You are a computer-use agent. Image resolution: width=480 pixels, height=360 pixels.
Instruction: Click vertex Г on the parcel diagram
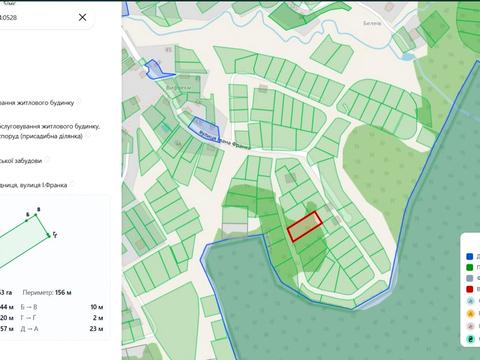point(50,235)
